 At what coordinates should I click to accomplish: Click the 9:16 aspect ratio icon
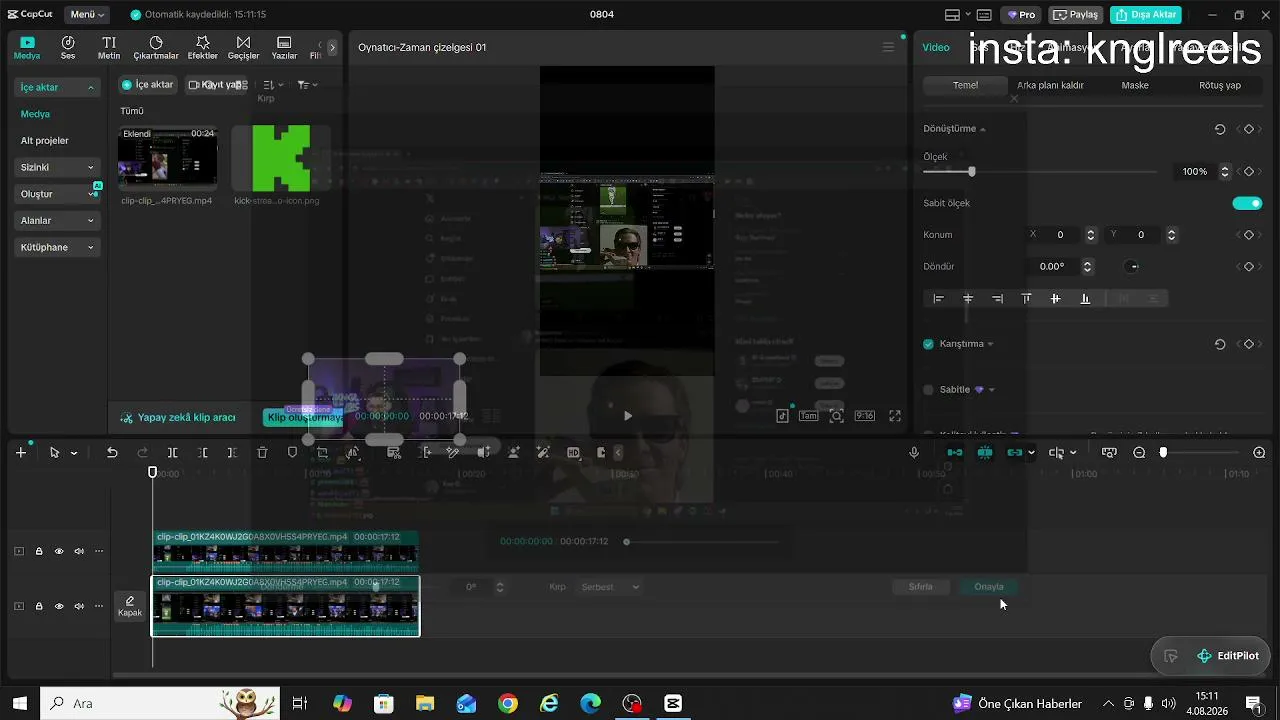865,416
